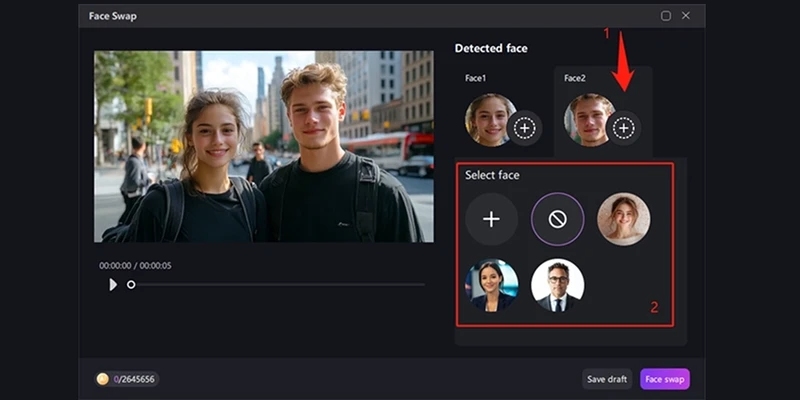Click the playhead handle on the timeline
800x400 pixels.
(131, 285)
